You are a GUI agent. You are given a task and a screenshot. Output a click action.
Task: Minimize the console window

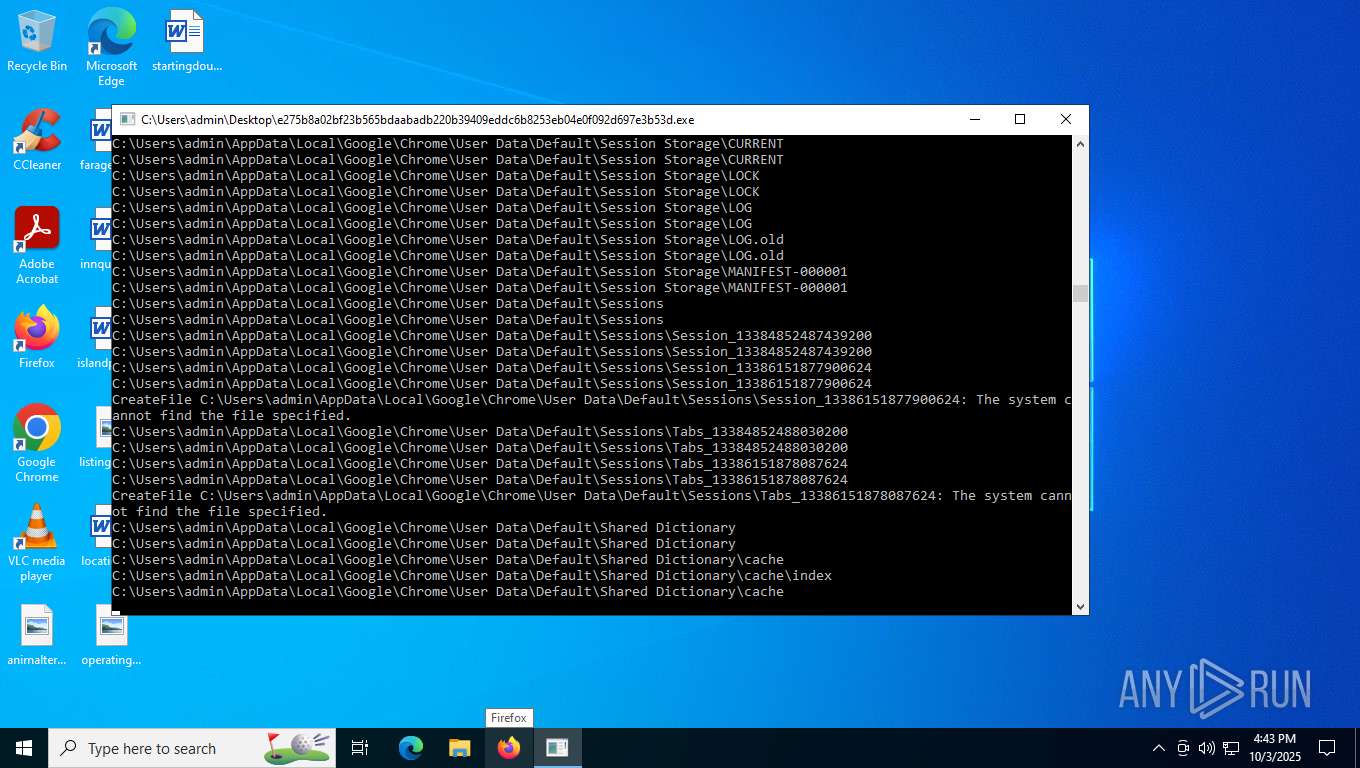pyautogui.click(x=974, y=120)
